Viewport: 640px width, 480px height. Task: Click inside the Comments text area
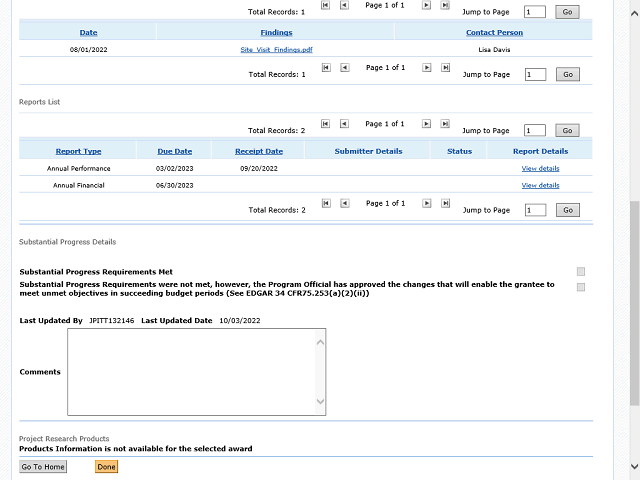[x=197, y=372]
